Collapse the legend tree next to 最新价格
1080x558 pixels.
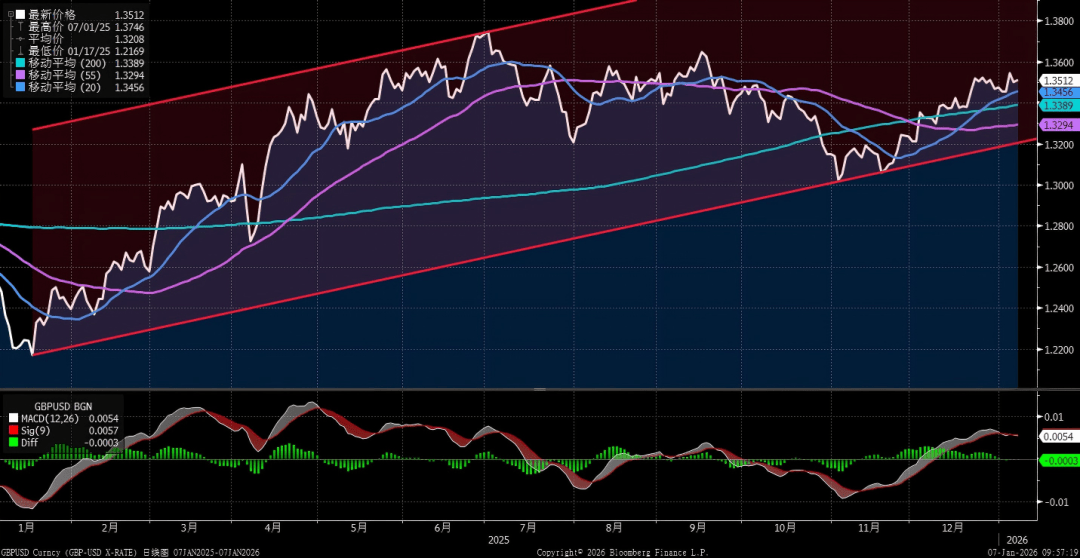(9, 15)
